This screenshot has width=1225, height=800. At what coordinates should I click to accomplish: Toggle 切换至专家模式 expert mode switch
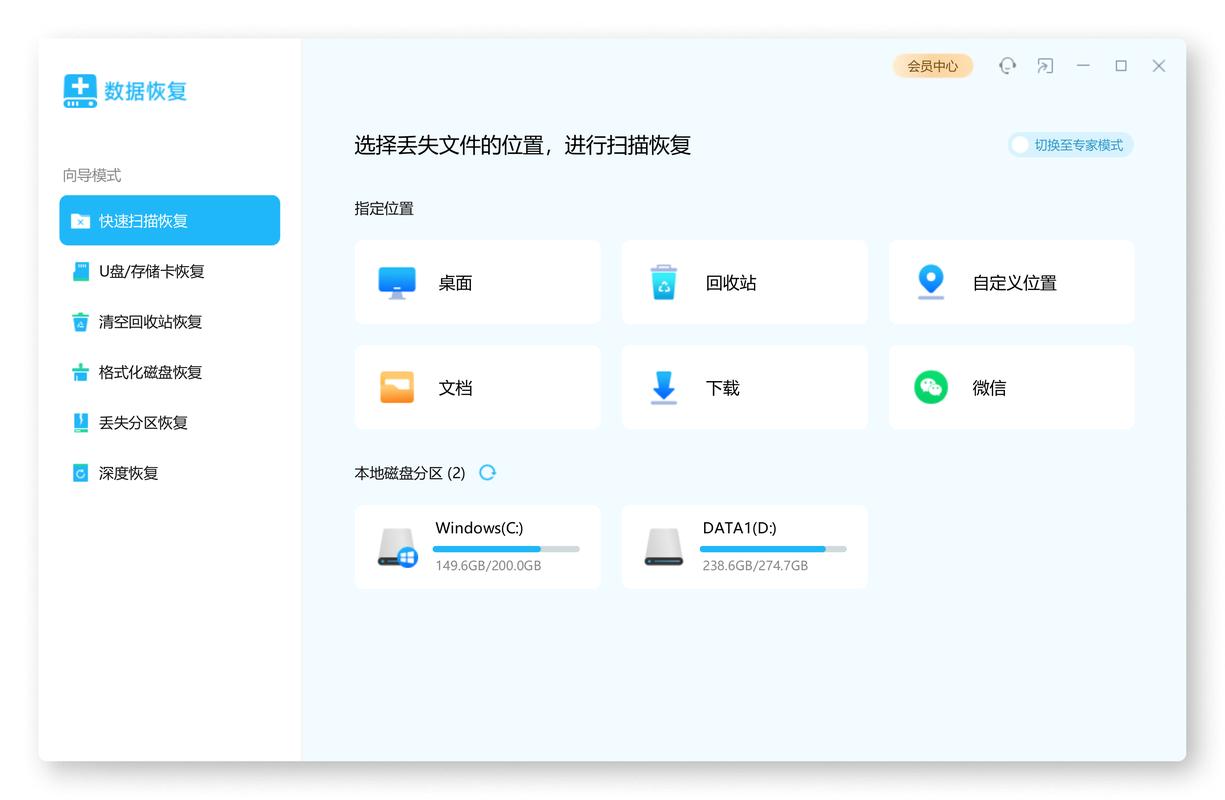coord(1022,145)
